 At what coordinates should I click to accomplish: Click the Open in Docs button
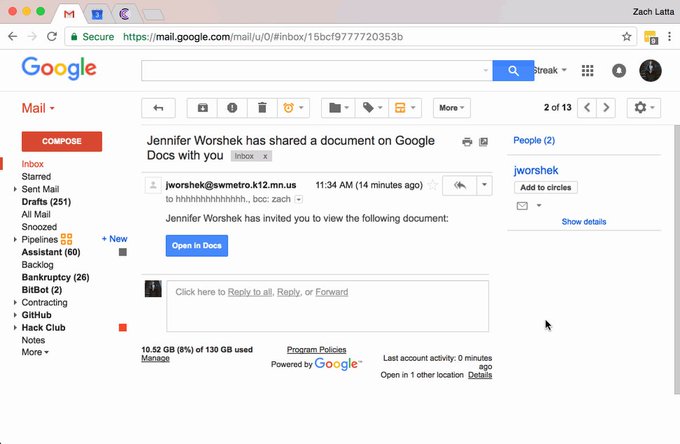point(196,245)
